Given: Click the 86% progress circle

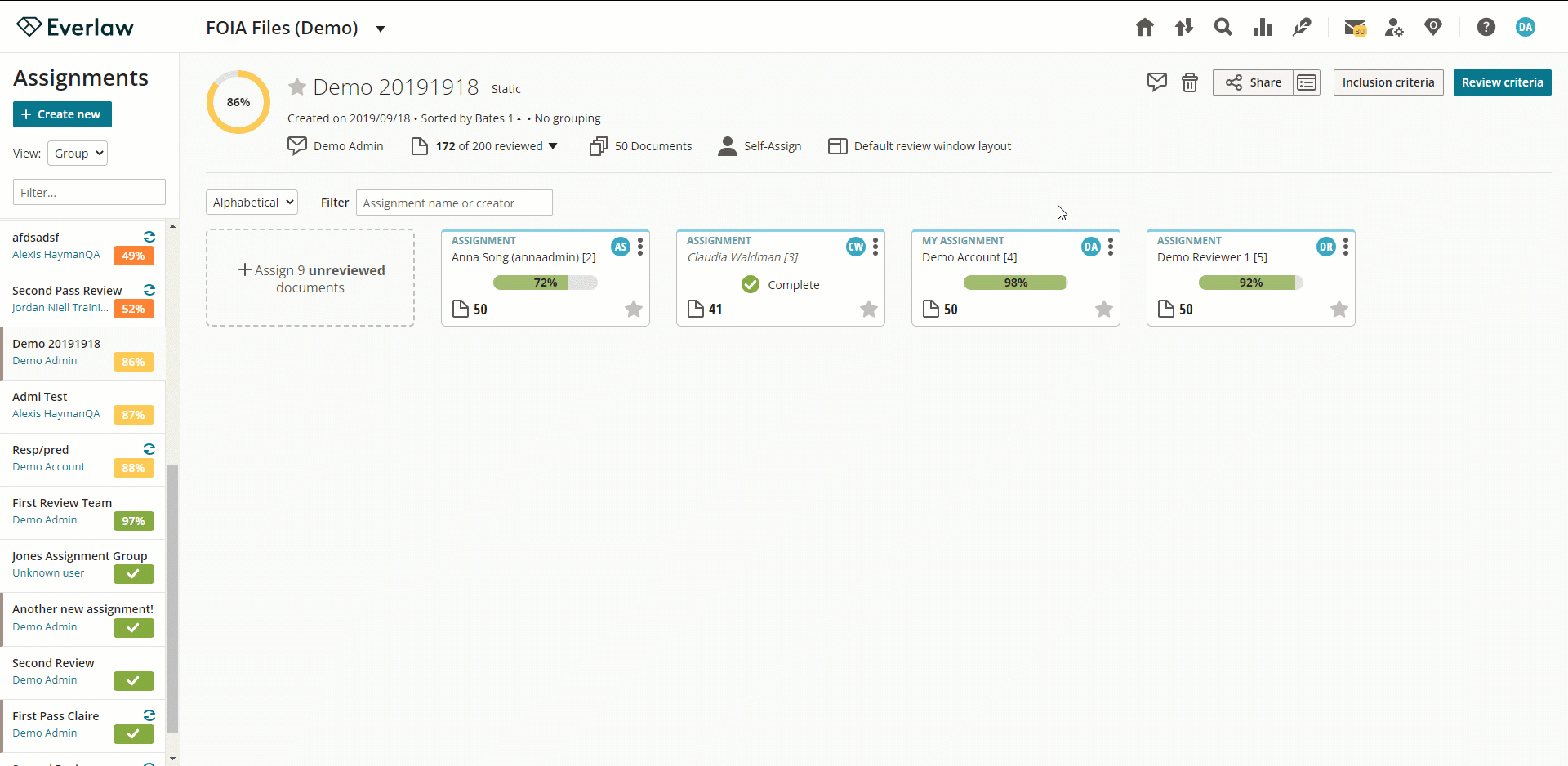Looking at the screenshot, I should tap(238, 102).
